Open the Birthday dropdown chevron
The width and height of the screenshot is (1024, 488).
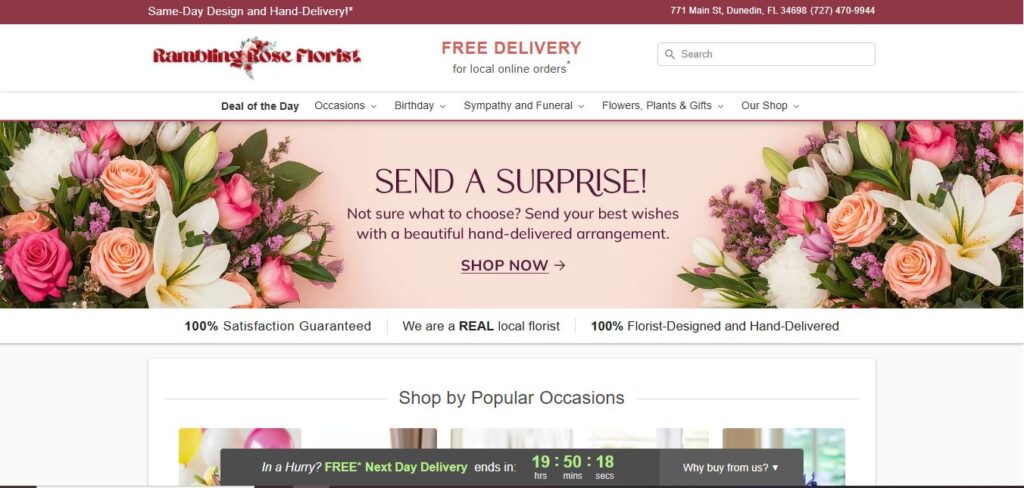click(x=442, y=106)
